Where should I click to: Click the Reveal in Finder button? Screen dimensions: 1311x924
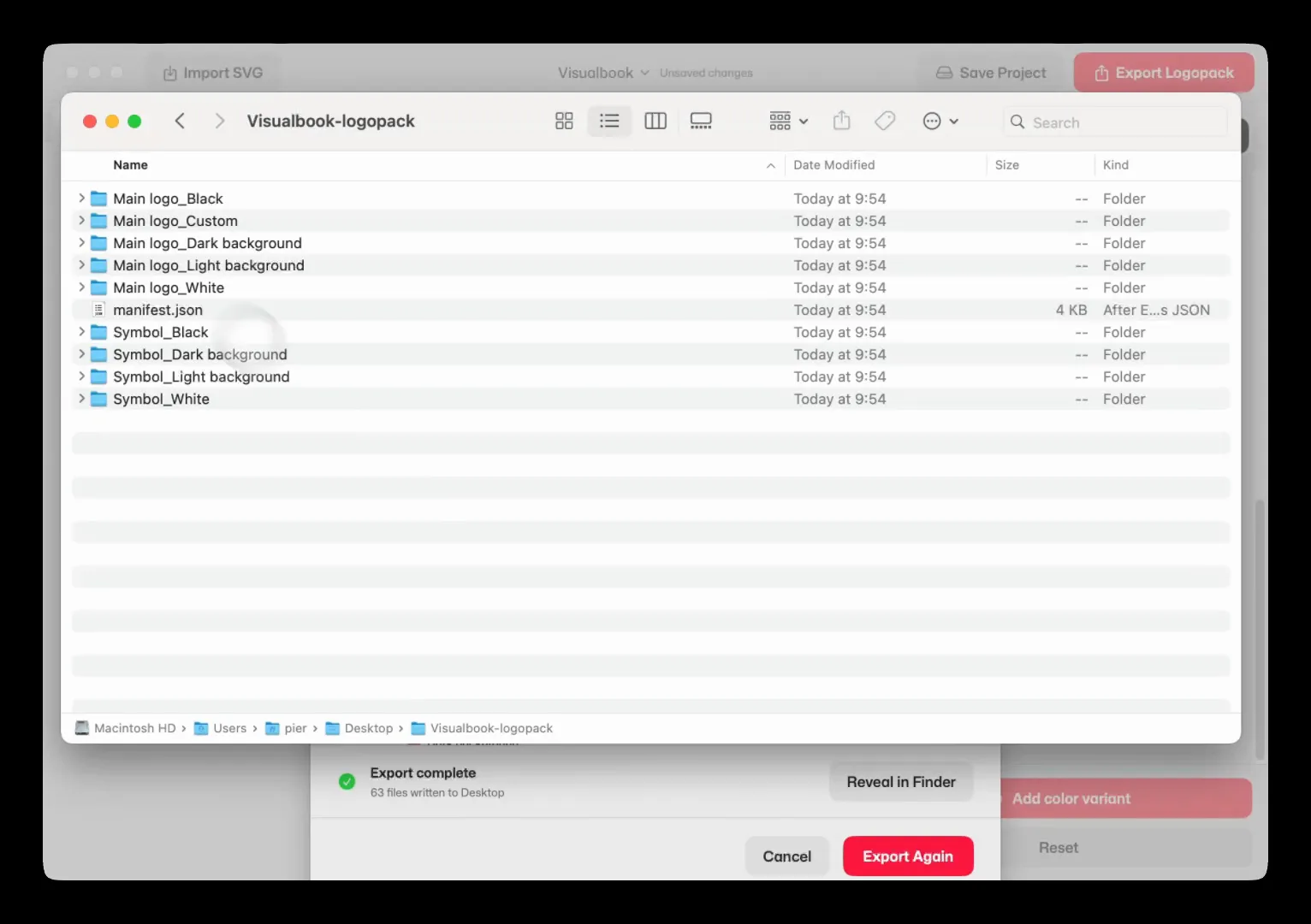pyautogui.click(x=901, y=782)
